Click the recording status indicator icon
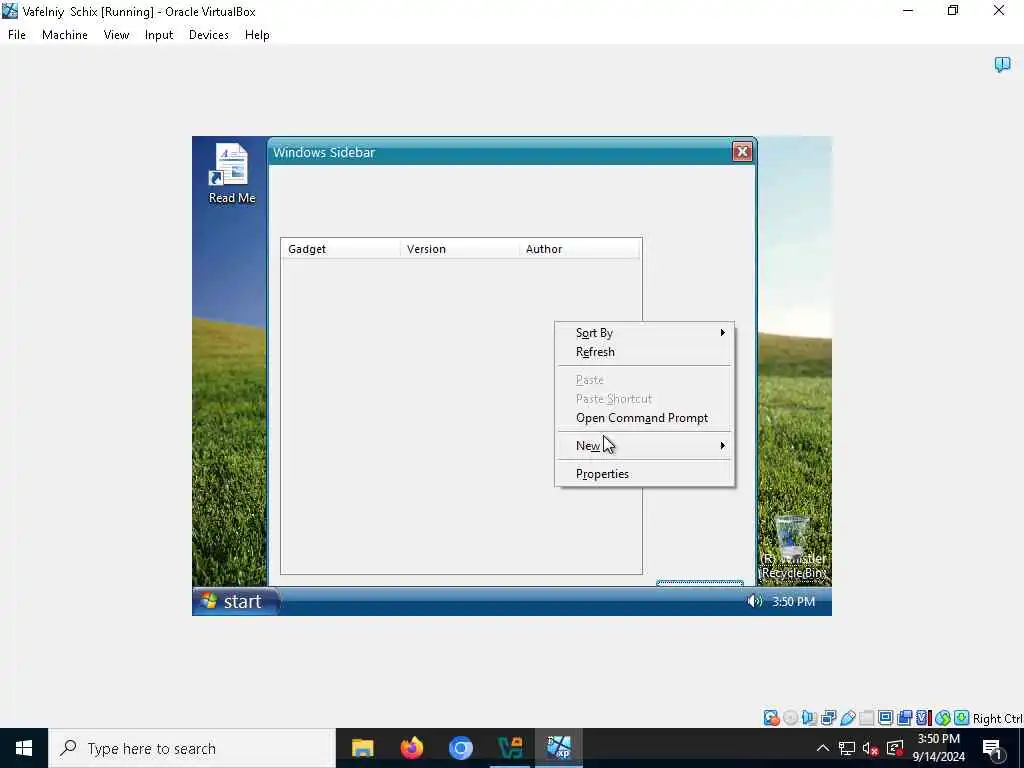 (x=904, y=718)
